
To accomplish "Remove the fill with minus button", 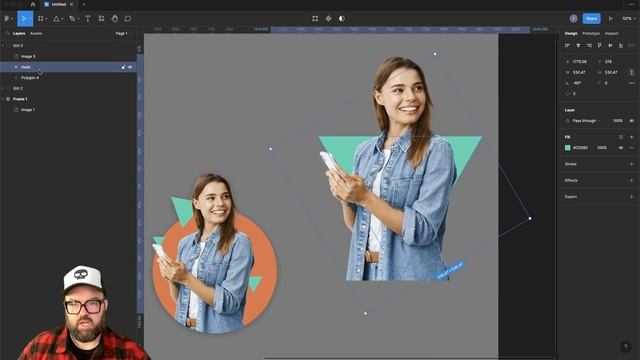I will point(631,148).
